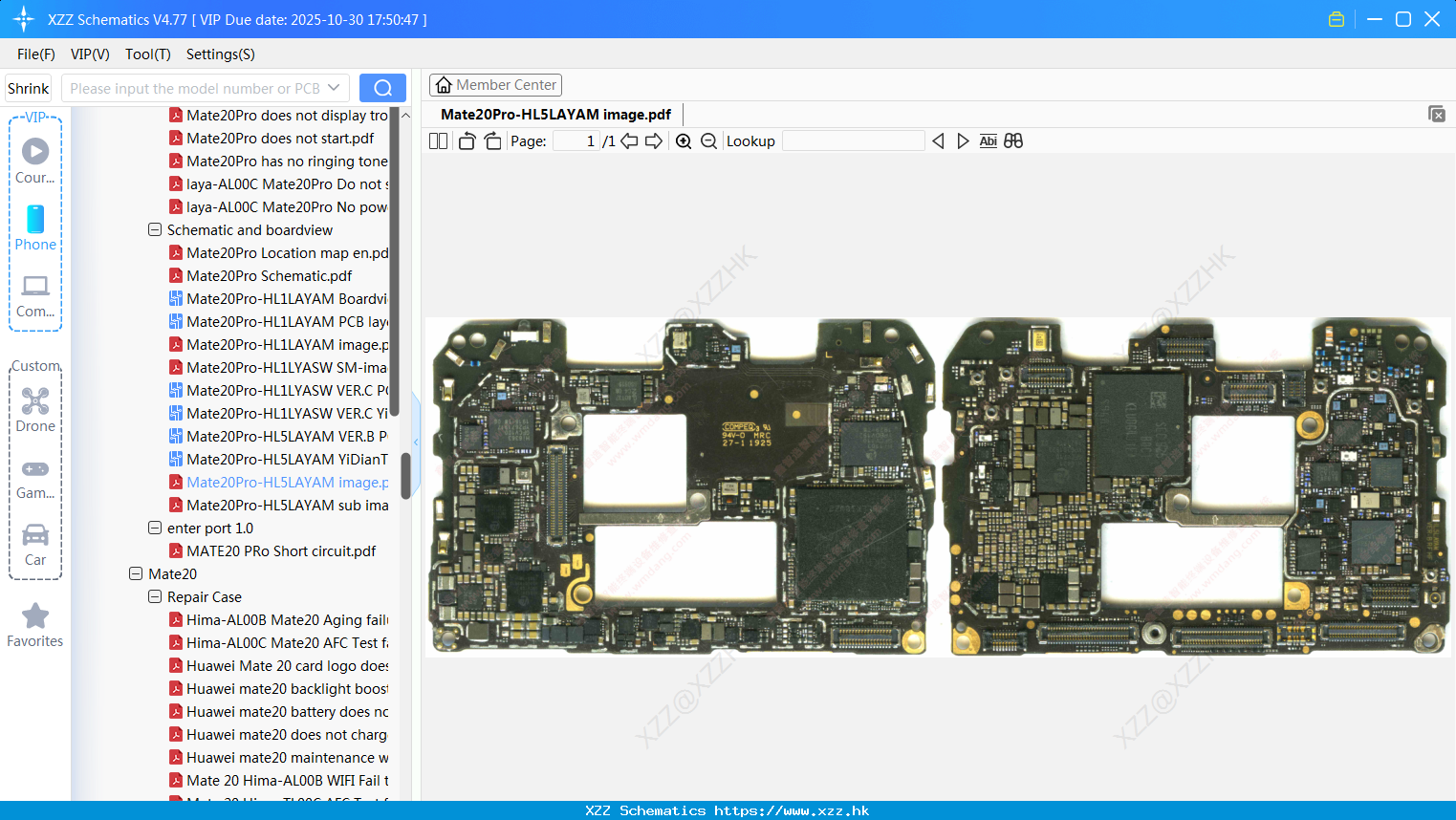1456x820 pixels.
Task: Collapse the Repair Case node under Mate20
Action: tap(155, 596)
